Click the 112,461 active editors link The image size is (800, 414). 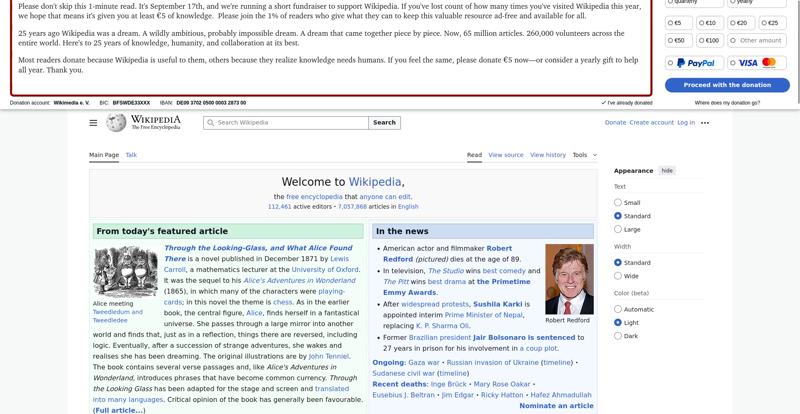[280, 207]
